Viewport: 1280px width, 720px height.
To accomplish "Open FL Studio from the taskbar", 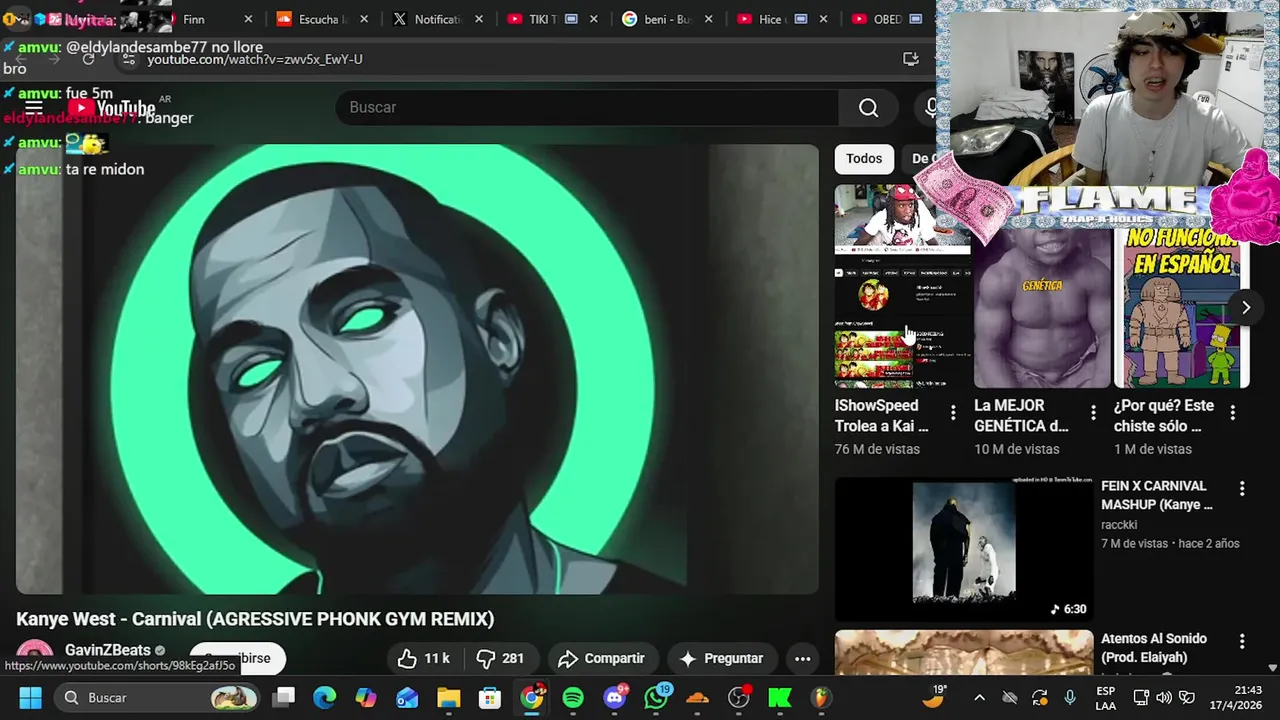I will pos(820,698).
